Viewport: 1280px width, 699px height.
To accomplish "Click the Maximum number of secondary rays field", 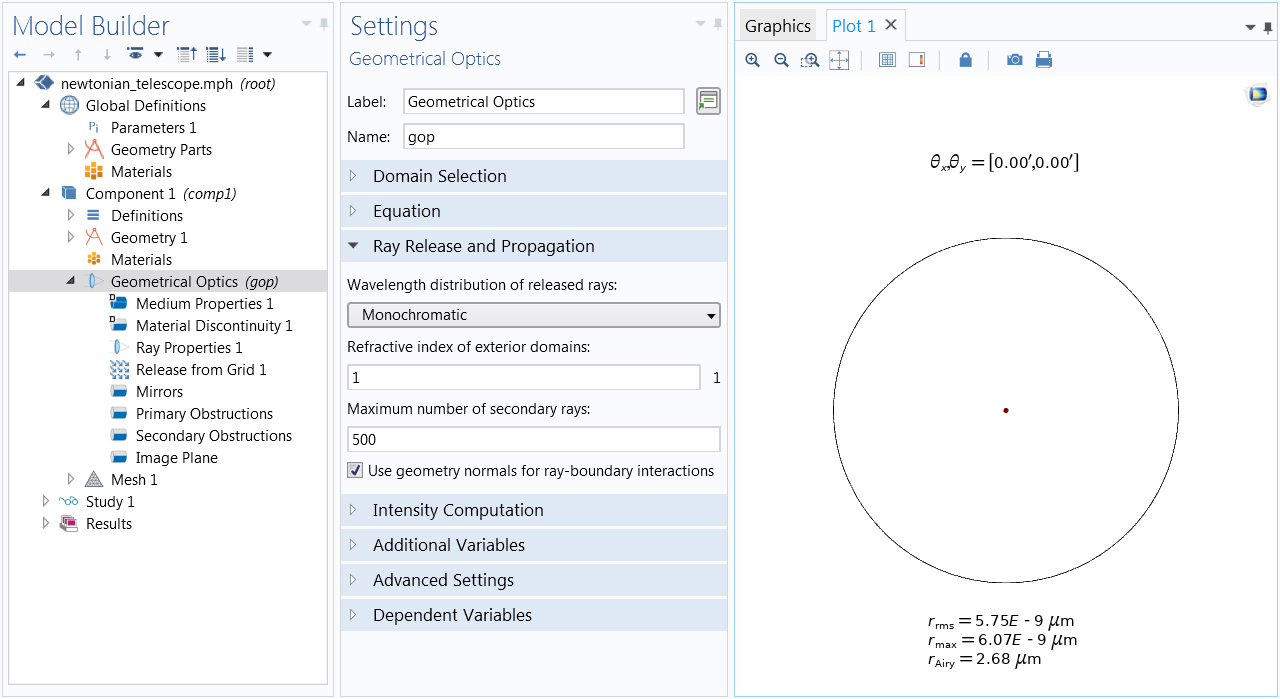I will click(533, 439).
